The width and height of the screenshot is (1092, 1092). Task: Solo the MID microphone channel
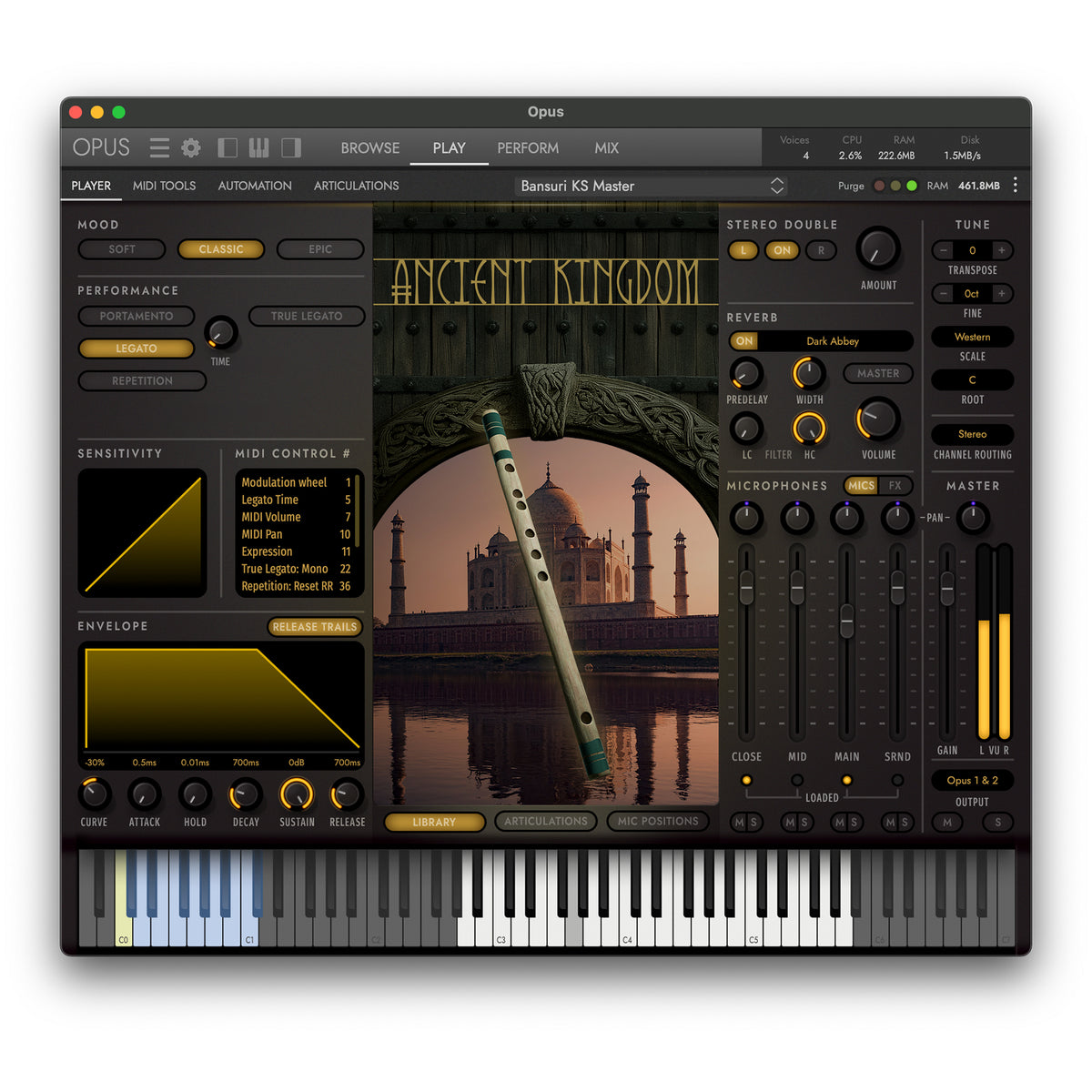[x=804, y=822]
